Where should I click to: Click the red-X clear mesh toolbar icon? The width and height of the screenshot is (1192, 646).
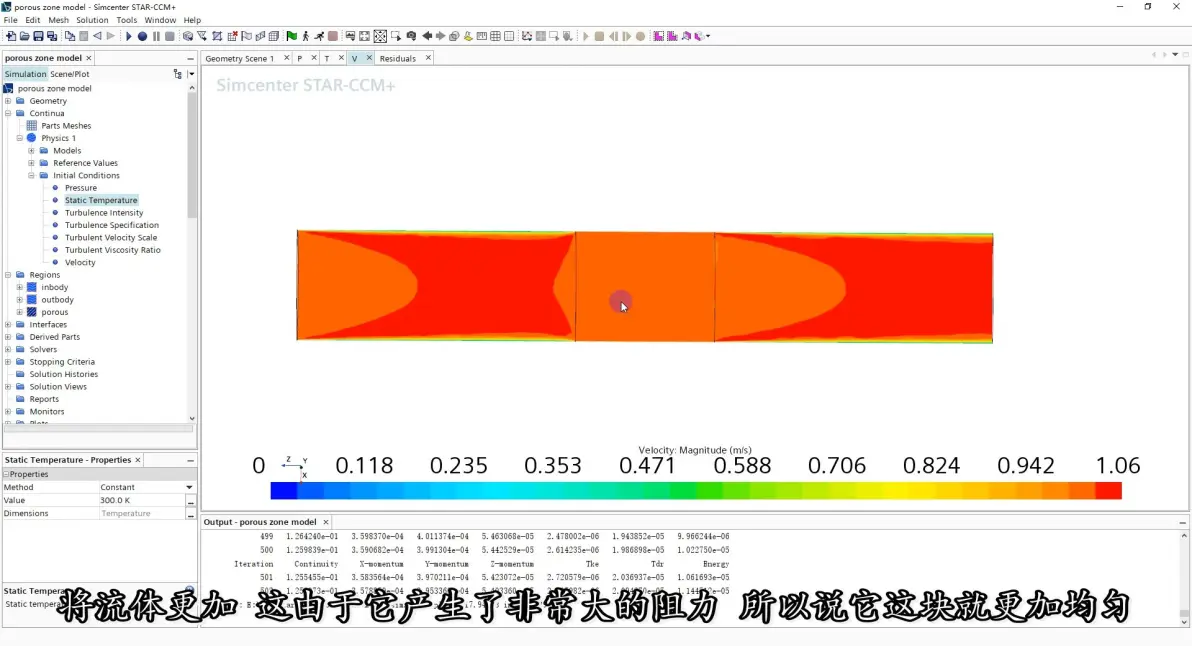click(x=232, y=36)
